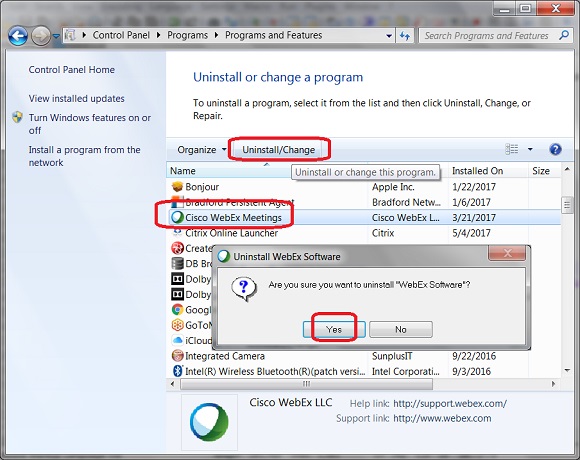Select Programs and Features breadcrumb
This screenshot has width=580, height=460.
274,35
